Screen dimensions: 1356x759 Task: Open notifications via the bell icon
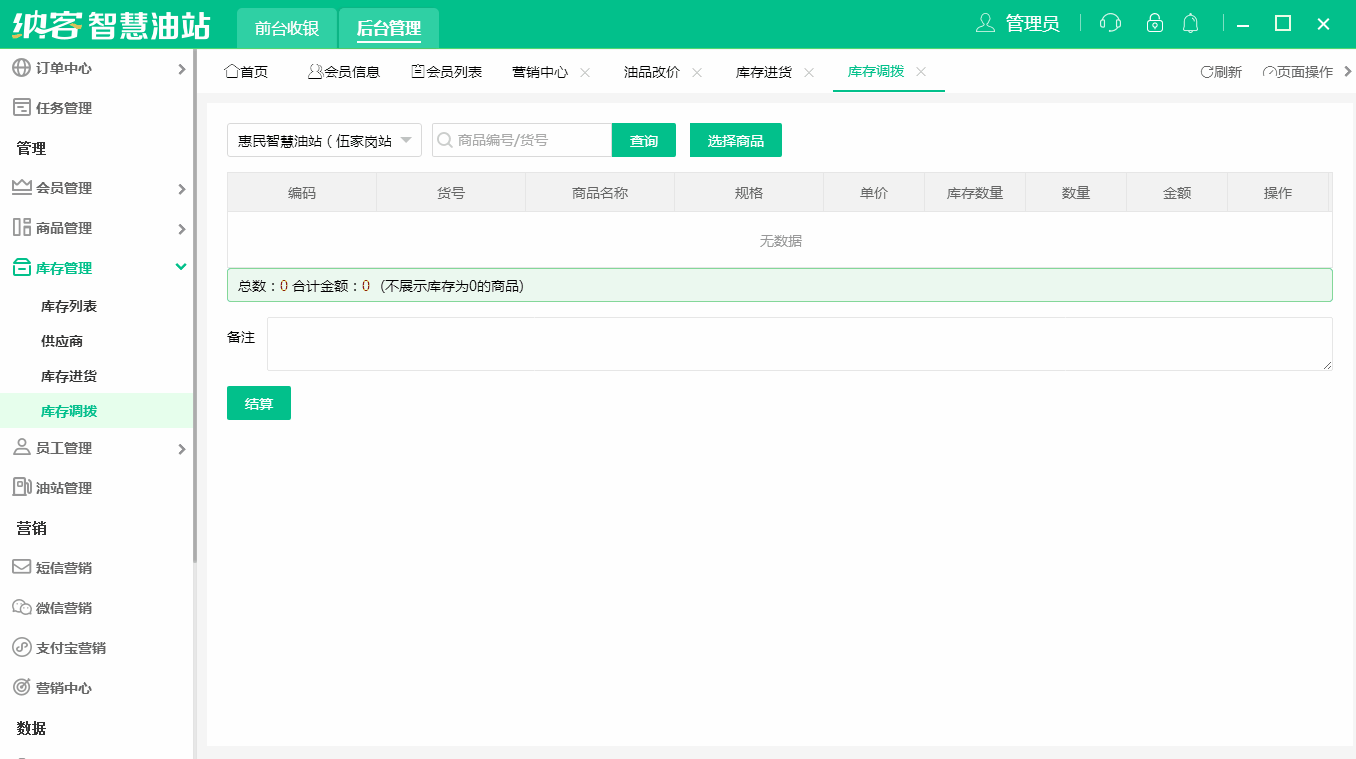pos(1190,22)
